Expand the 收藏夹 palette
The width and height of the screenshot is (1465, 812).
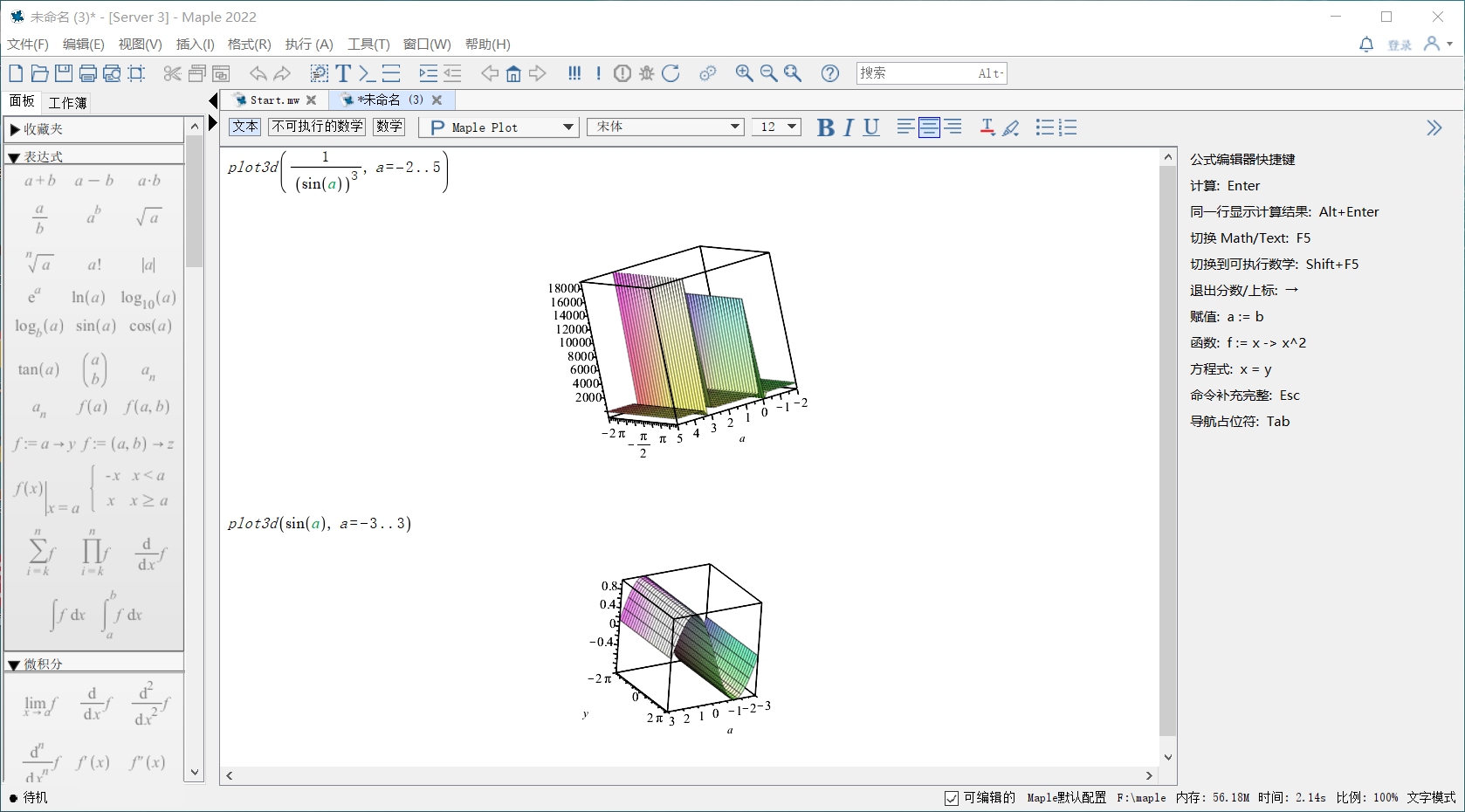point(15,129)
